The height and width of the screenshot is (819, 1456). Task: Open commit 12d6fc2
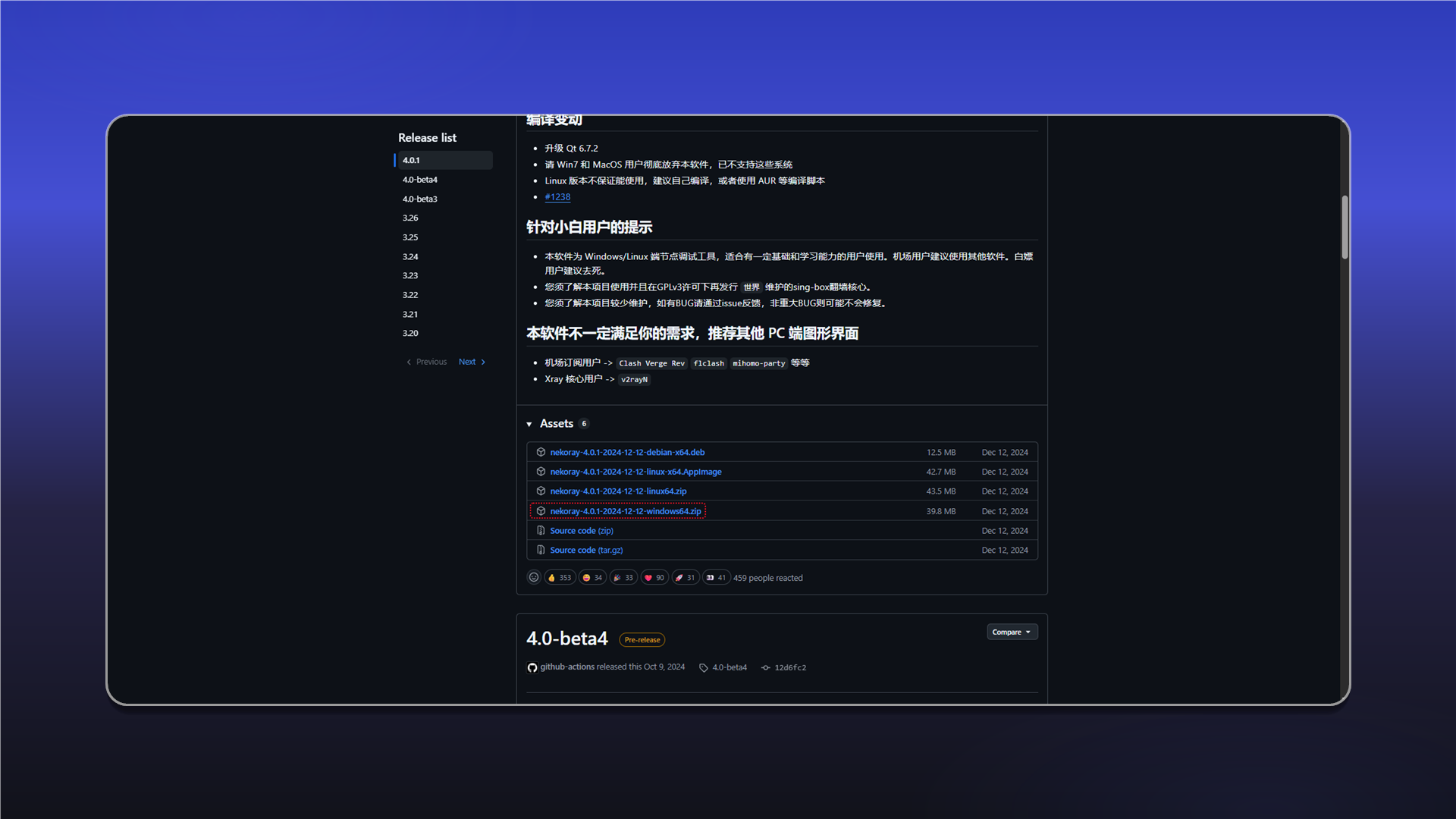[790, 668]
